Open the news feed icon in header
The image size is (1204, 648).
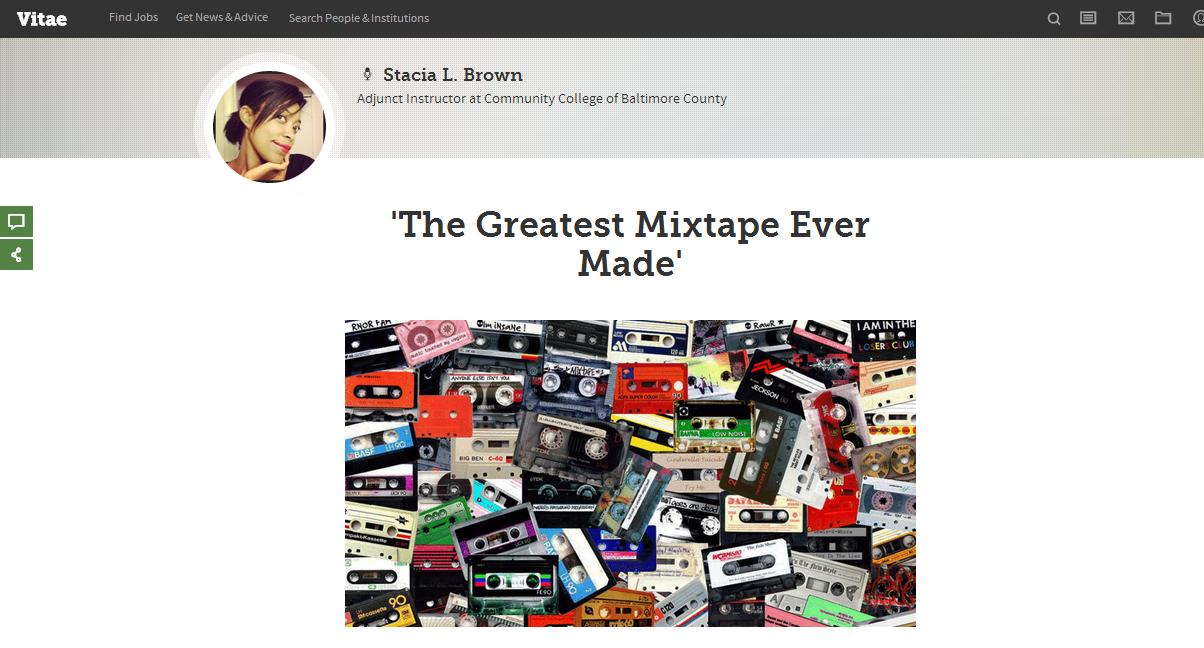1088,18
